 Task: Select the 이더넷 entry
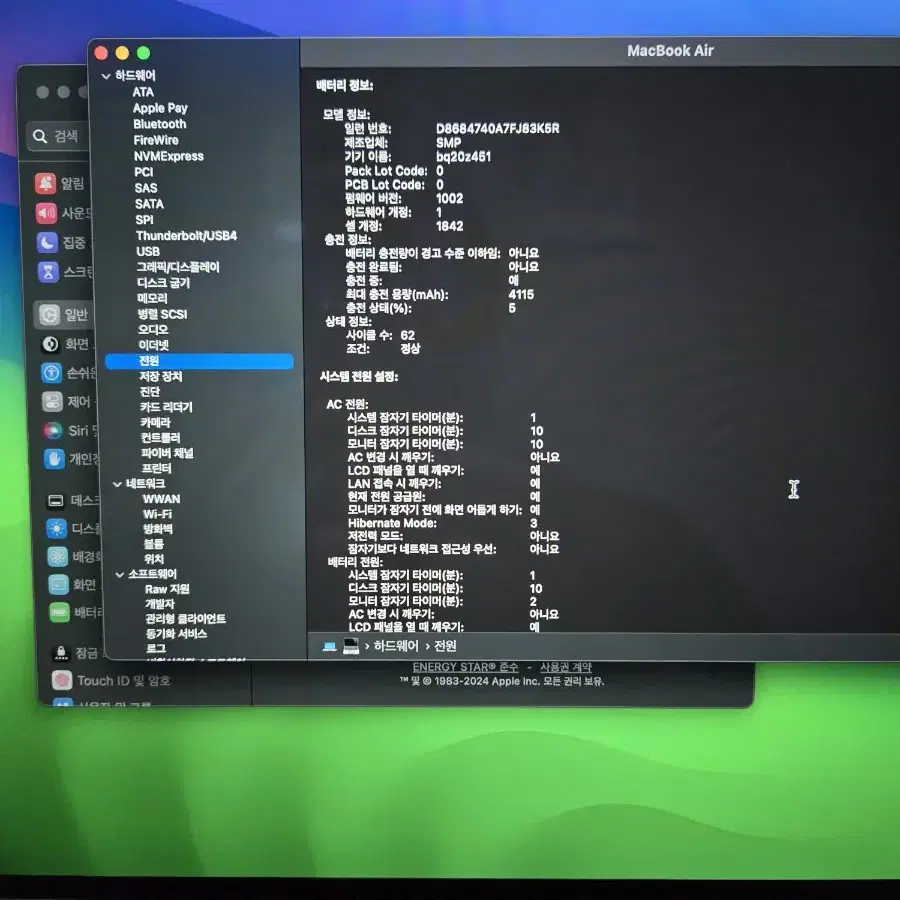coord(154,345)
